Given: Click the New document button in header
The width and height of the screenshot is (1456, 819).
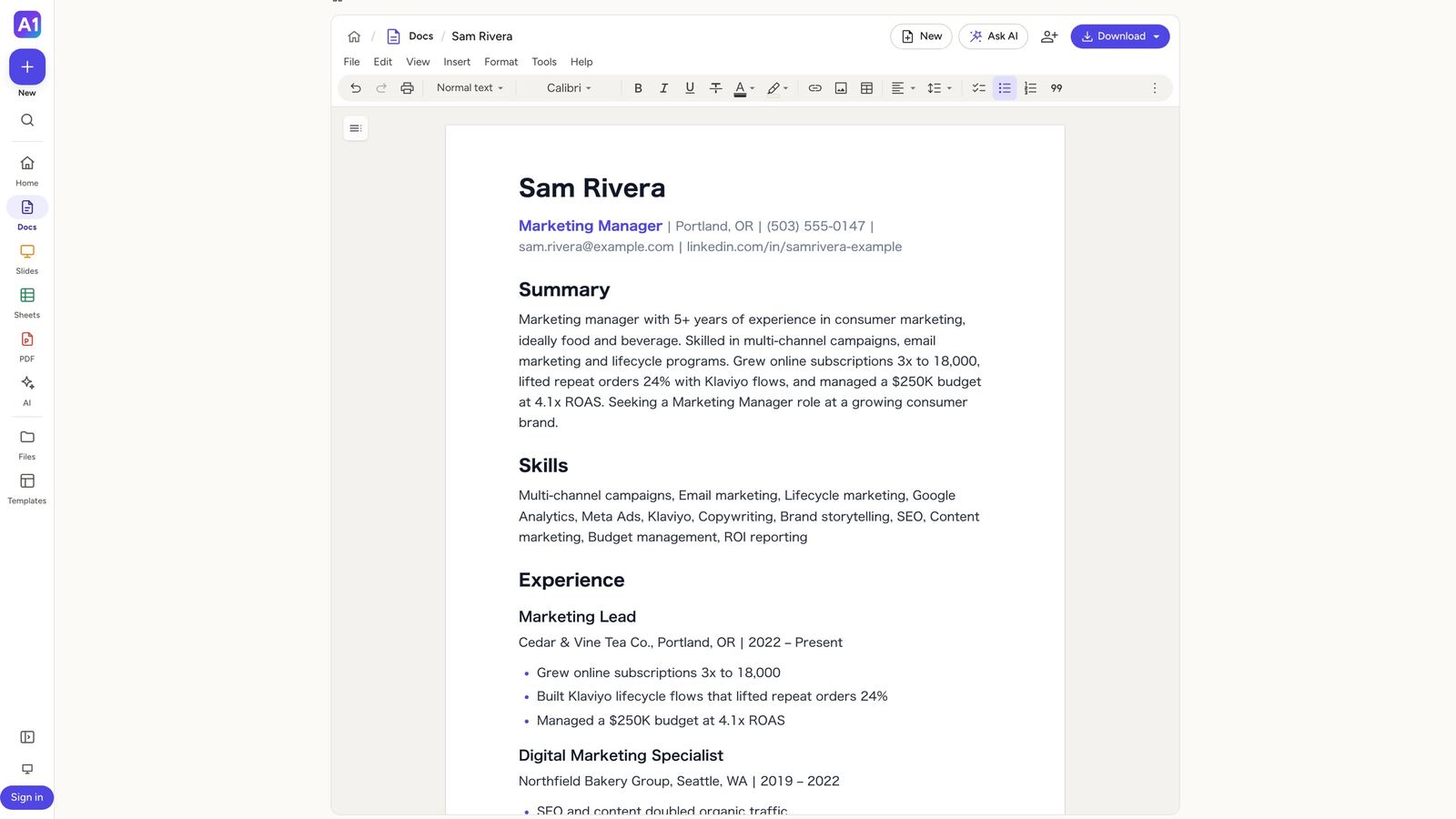Looking at the screenshot, I should point(921,36).
